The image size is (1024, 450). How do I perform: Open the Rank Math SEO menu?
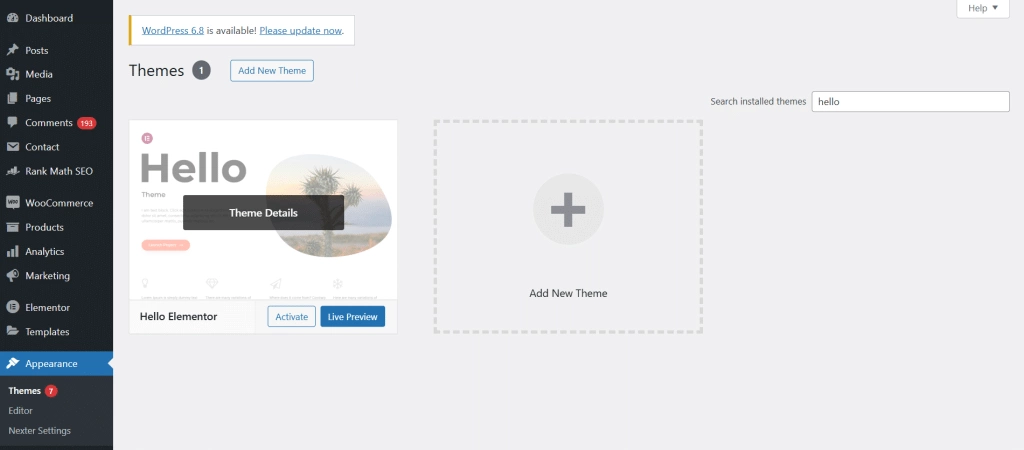pyautogui.click(x=58, y=171)
